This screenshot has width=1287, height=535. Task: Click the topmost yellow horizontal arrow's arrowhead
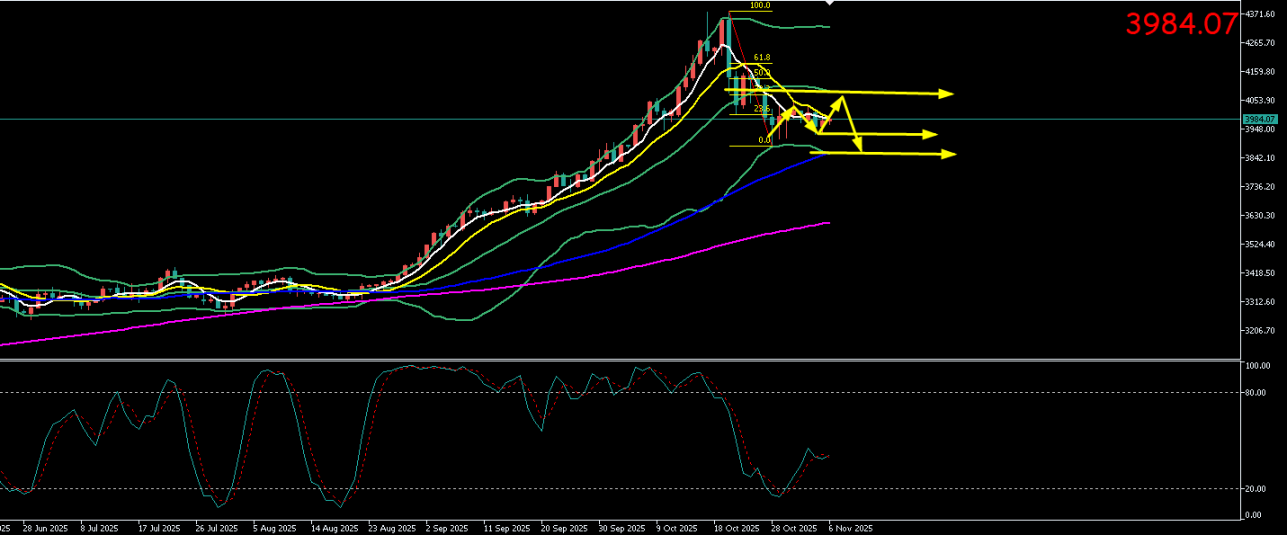[x=947, y=94]
